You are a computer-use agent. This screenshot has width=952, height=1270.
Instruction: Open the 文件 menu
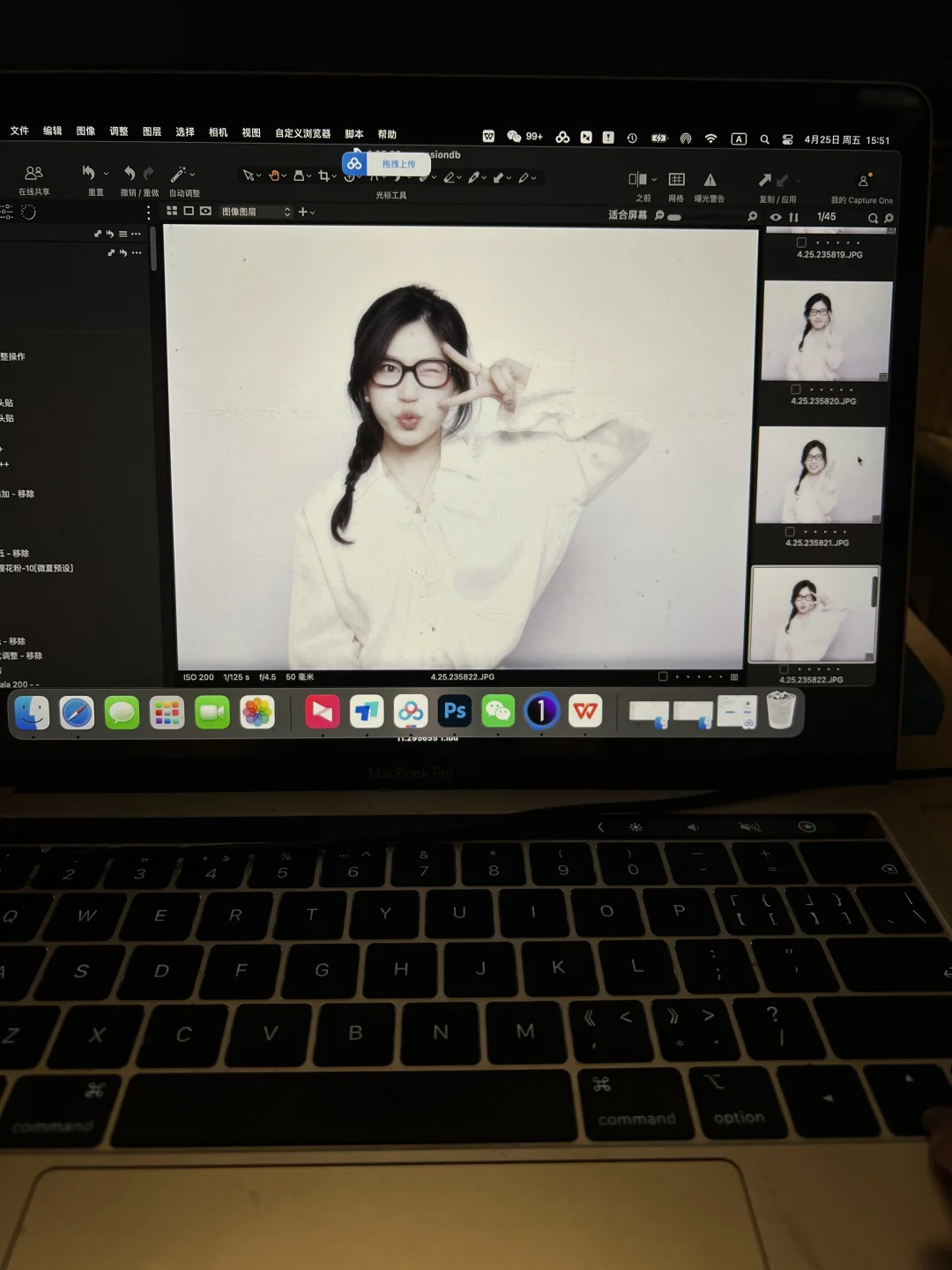coord(19,131)
